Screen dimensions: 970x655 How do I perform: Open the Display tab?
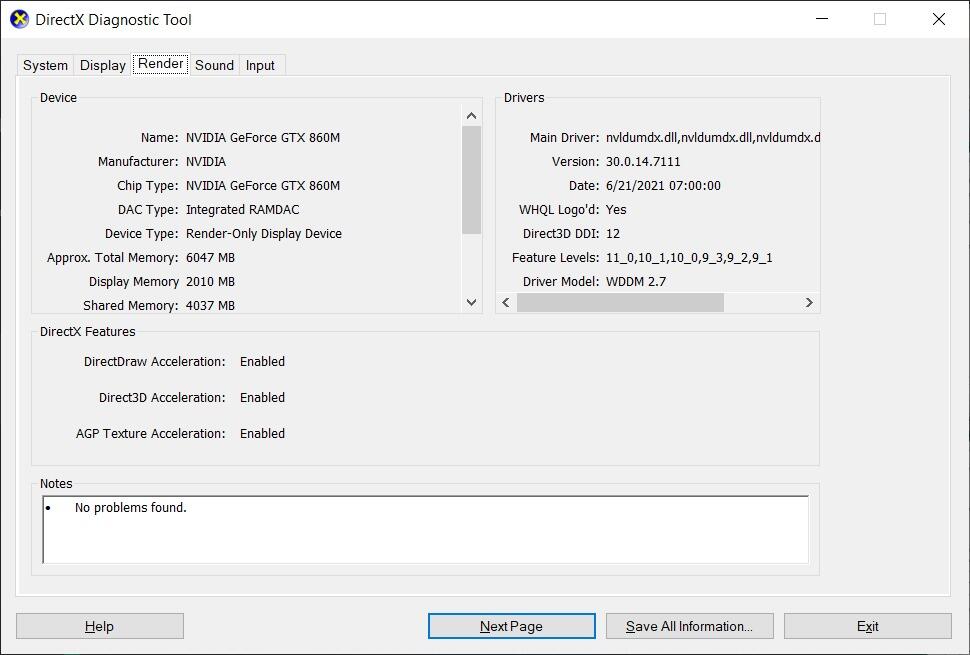[x=103, y=65]
